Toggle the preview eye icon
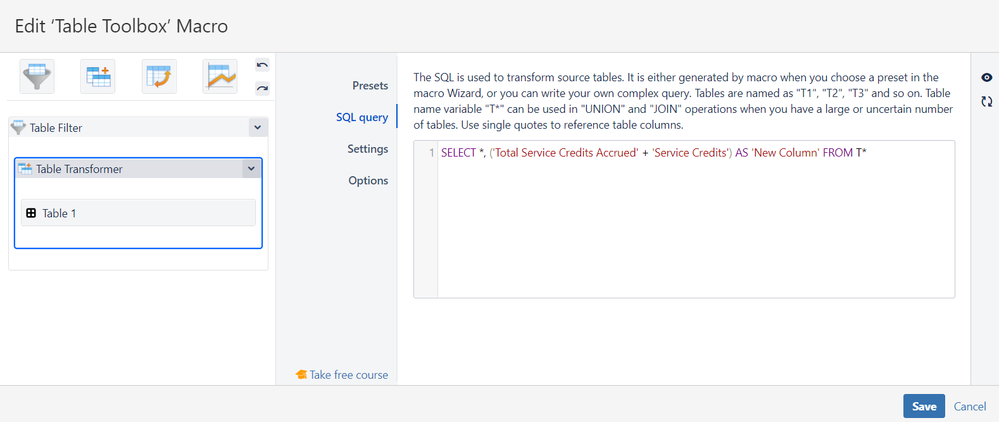The width and height of the screenshot is (999, 422). (987, 78)
